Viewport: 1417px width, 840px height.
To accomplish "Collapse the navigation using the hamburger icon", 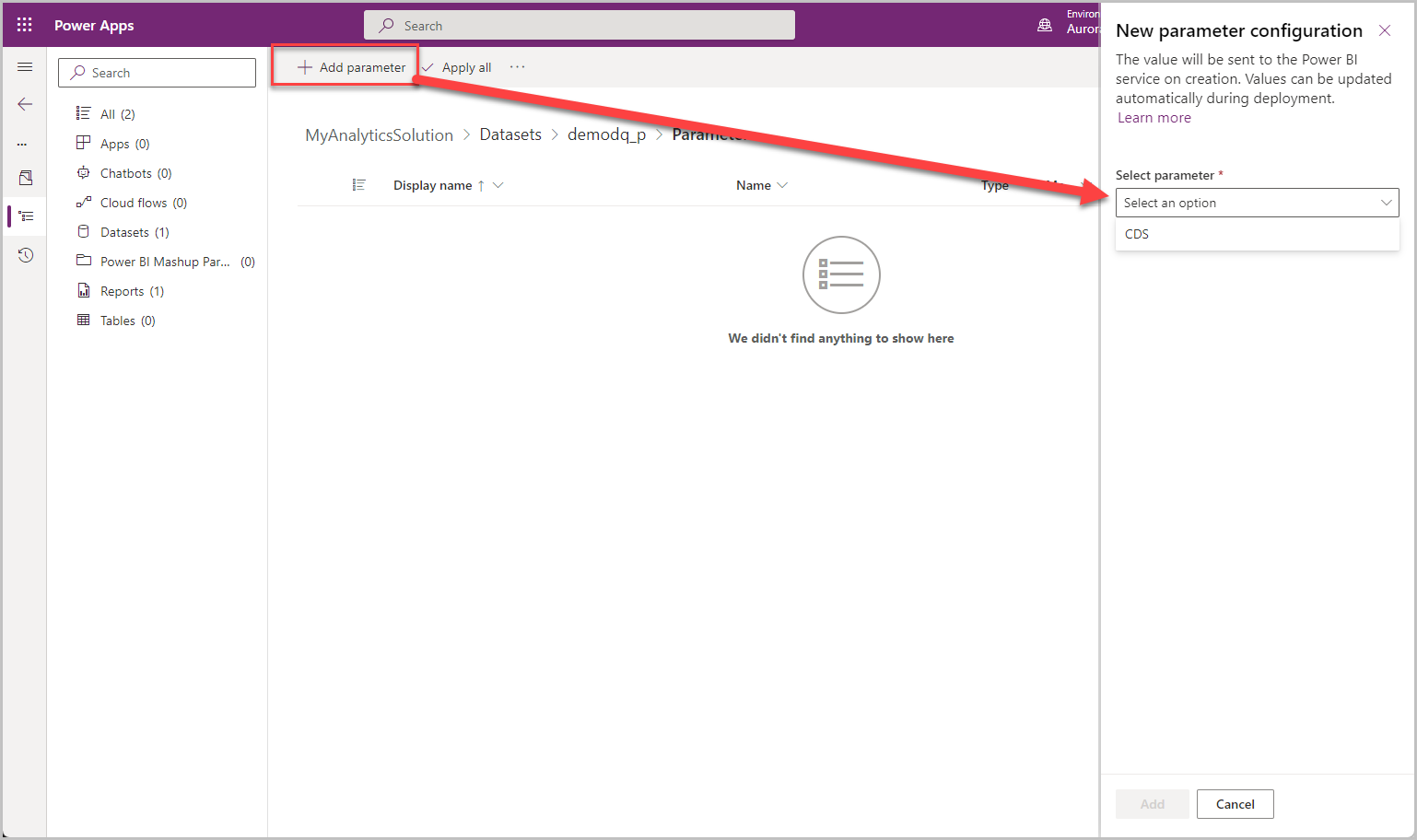I will point(25,66).
